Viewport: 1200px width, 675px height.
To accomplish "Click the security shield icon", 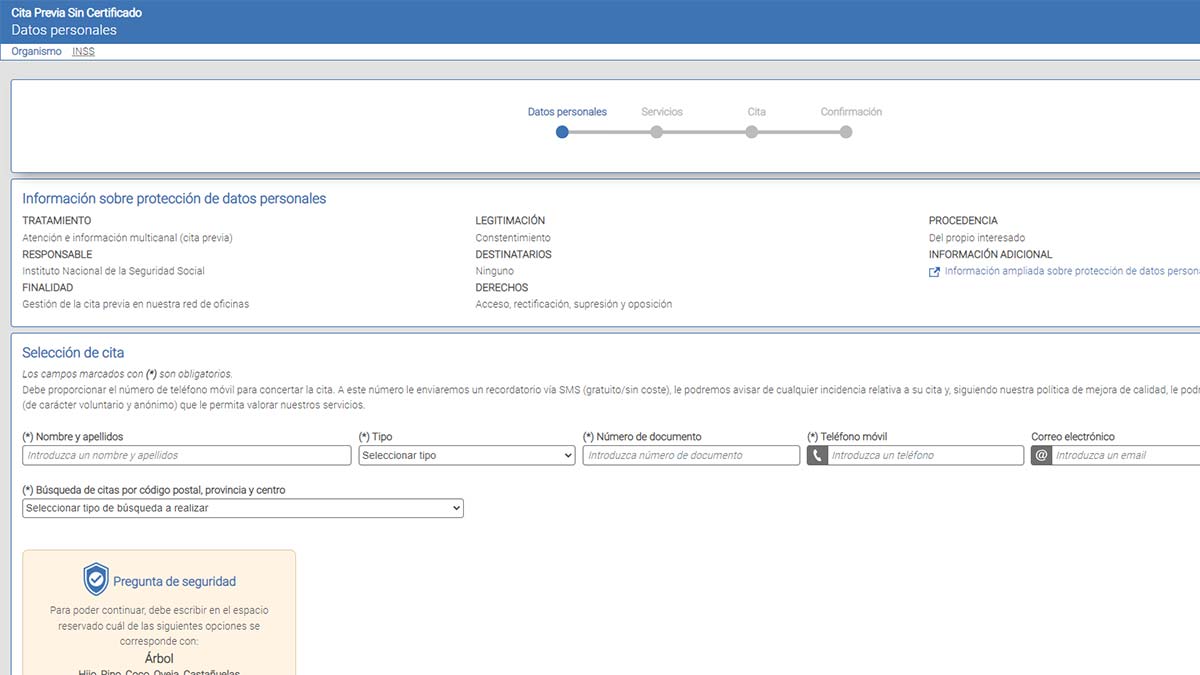I will click(96, 580).
